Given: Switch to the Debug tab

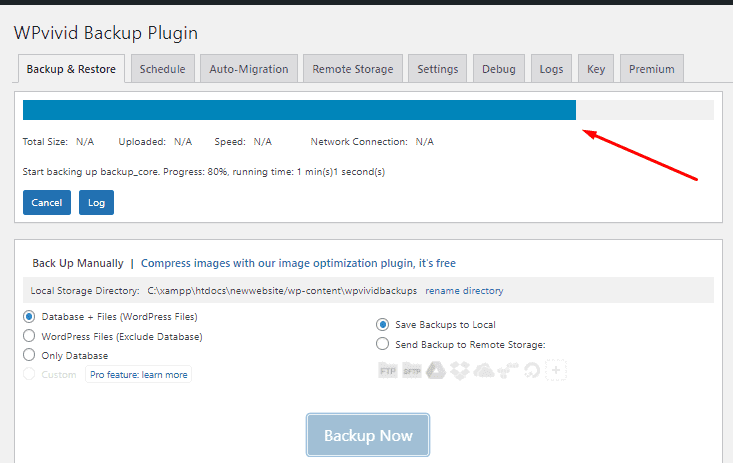Looking at the screenshot, I should (499, 69).
